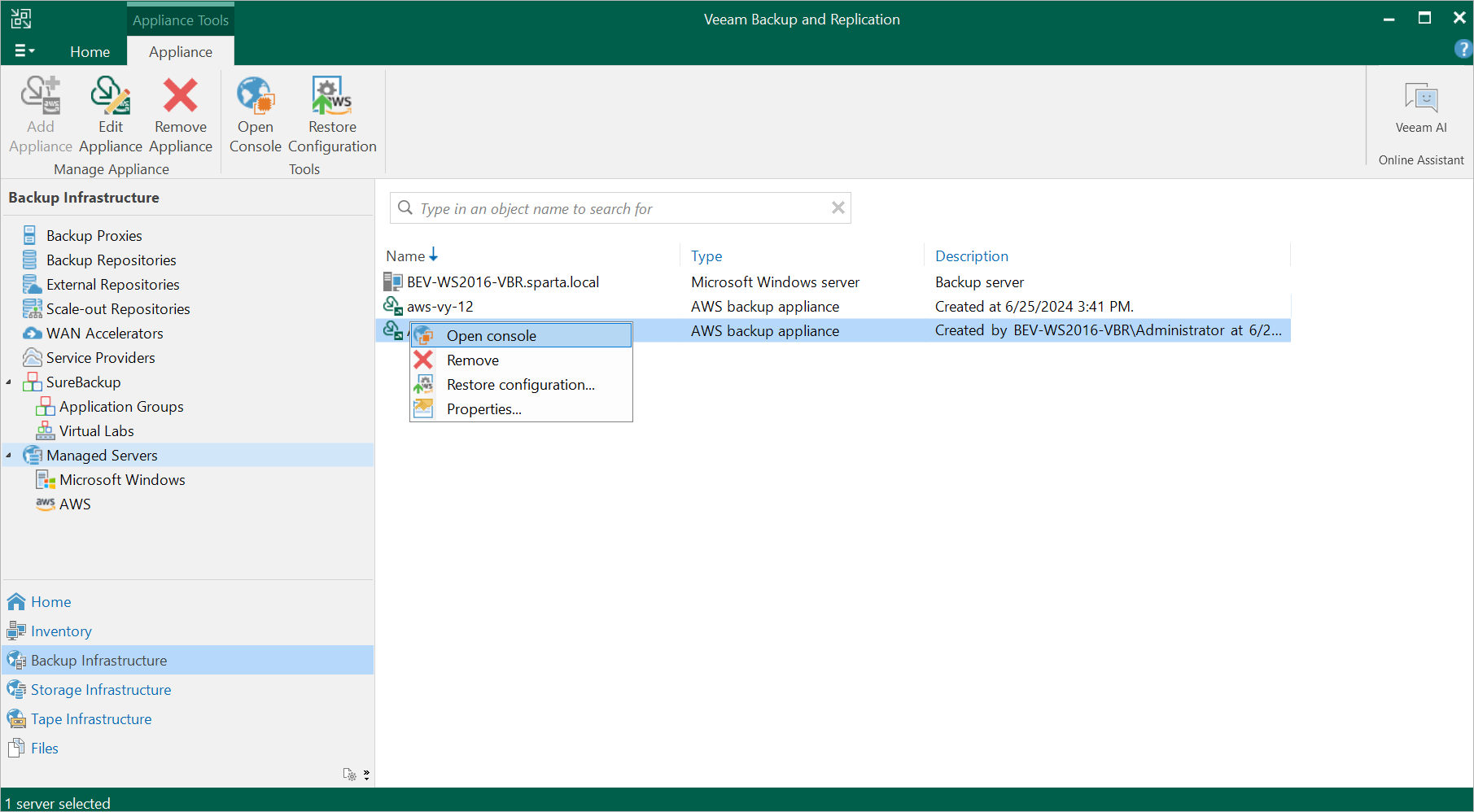Click the AWS logo icon in tree
The width and height of the screenshot is (1474, 812).
[x=46, y=504]
